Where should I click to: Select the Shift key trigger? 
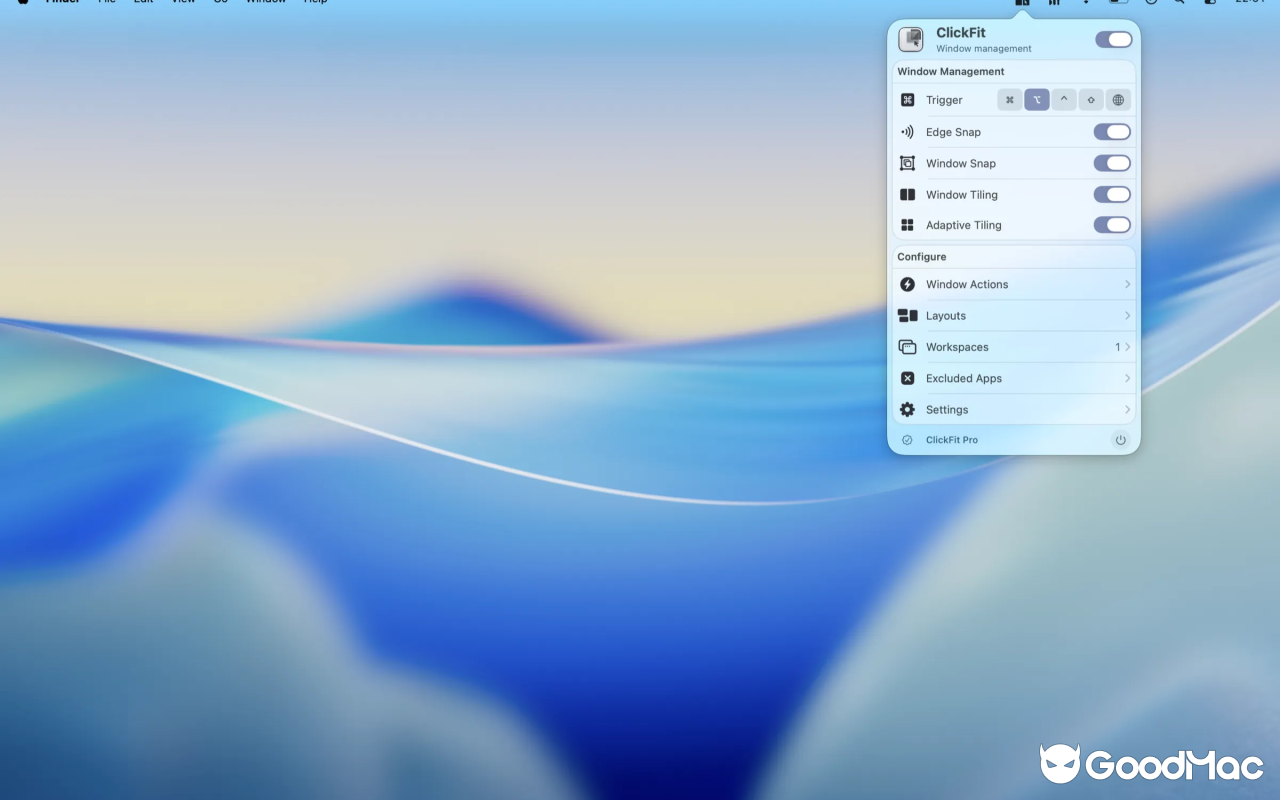click(x=1091, y=100)
